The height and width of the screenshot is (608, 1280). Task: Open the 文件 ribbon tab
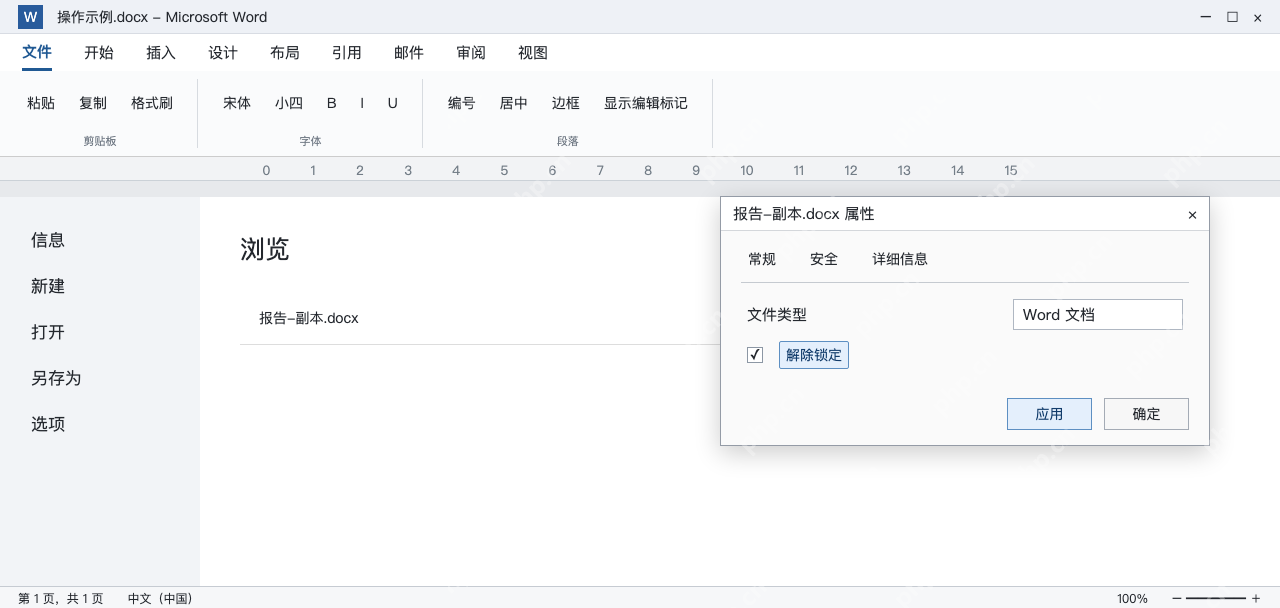click(37, 52)
